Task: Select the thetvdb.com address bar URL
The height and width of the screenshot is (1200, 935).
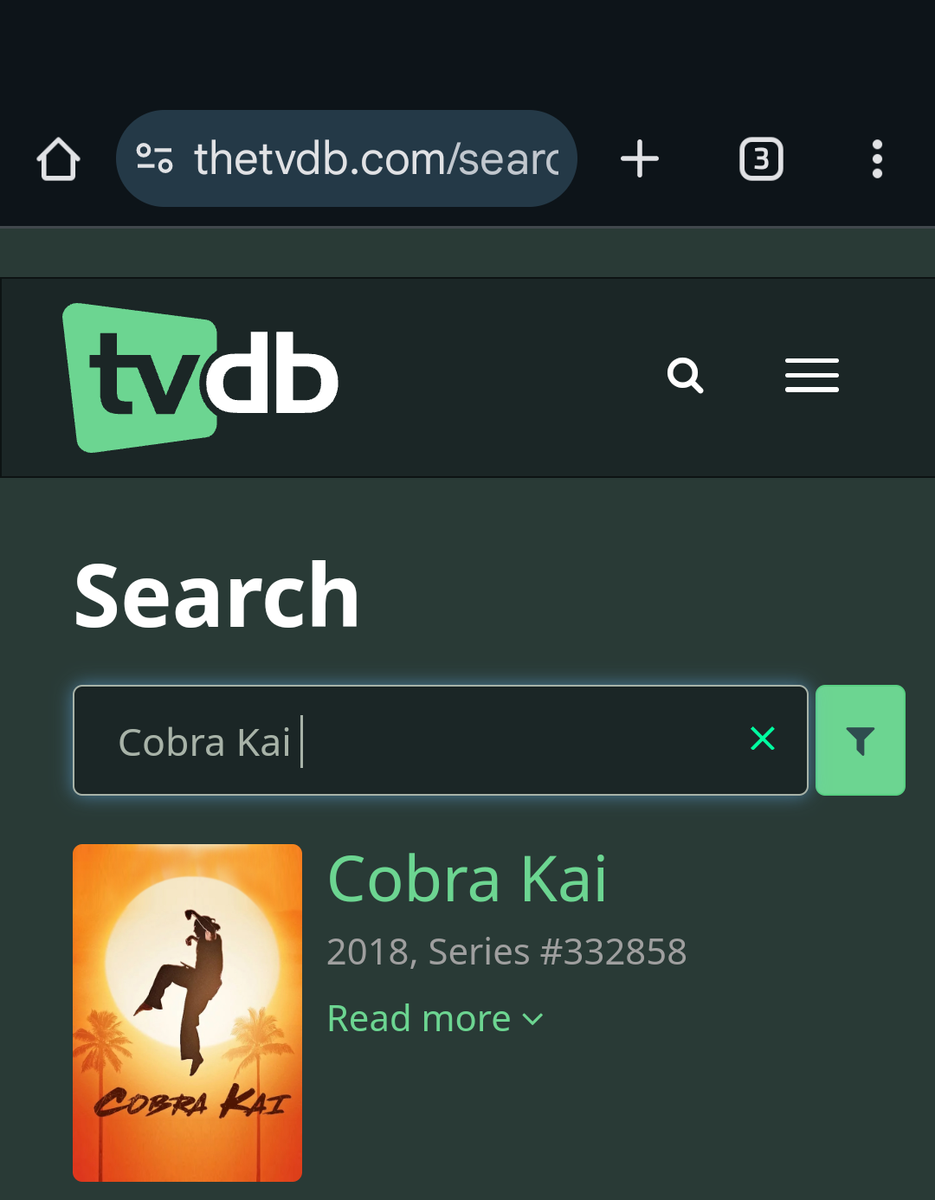Action: (376, 159)
